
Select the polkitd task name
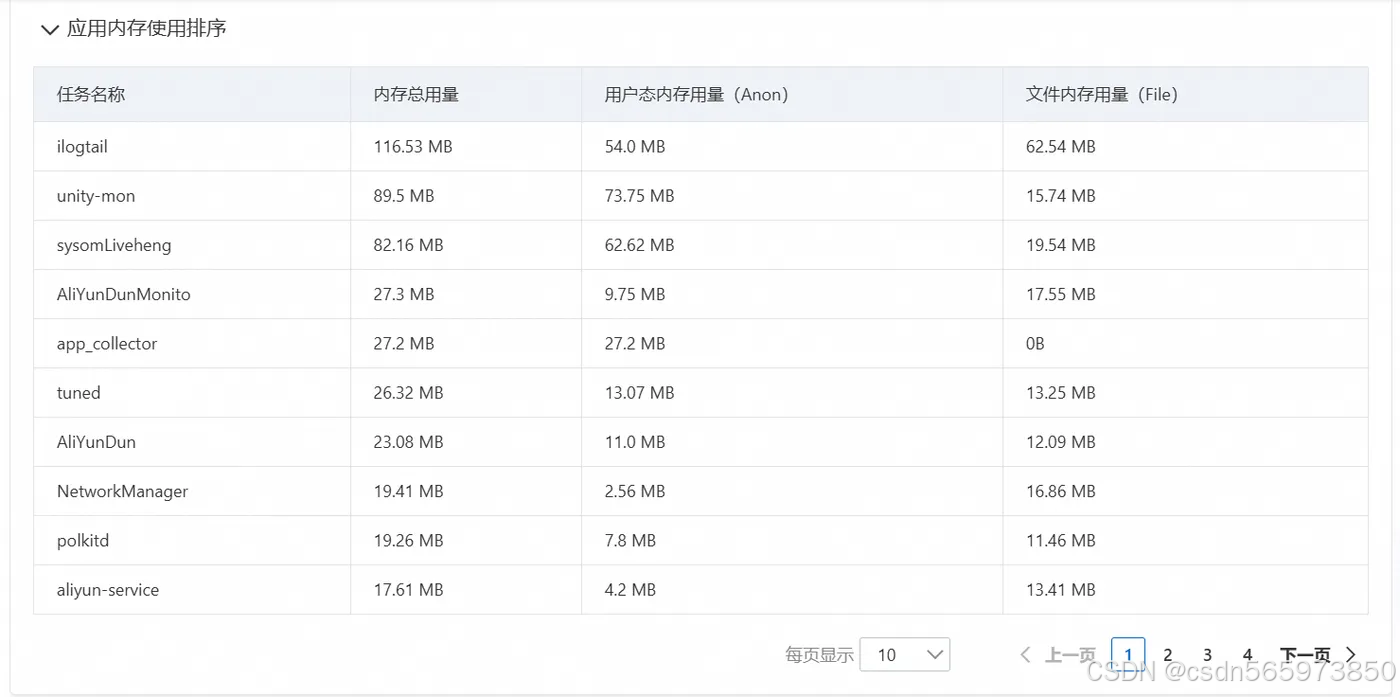click(83, 540)
